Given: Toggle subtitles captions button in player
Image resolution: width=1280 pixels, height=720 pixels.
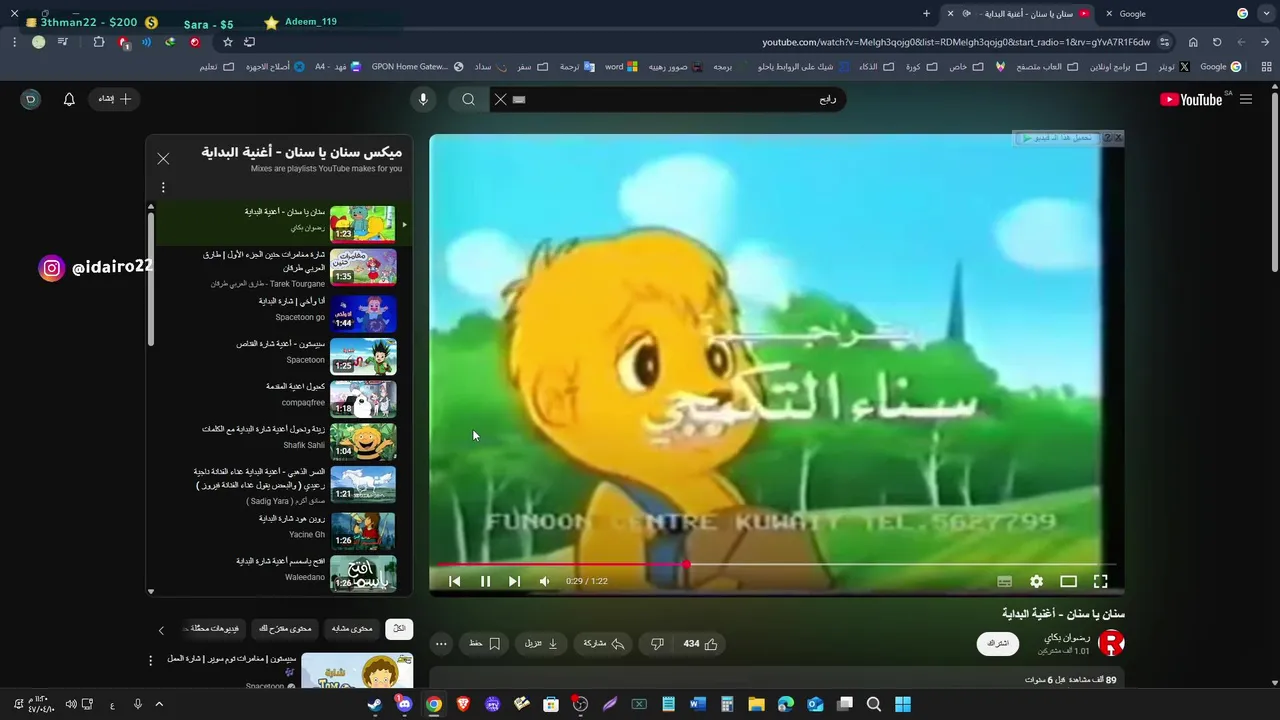Looking at the screenshot, I should (1004, 581).
